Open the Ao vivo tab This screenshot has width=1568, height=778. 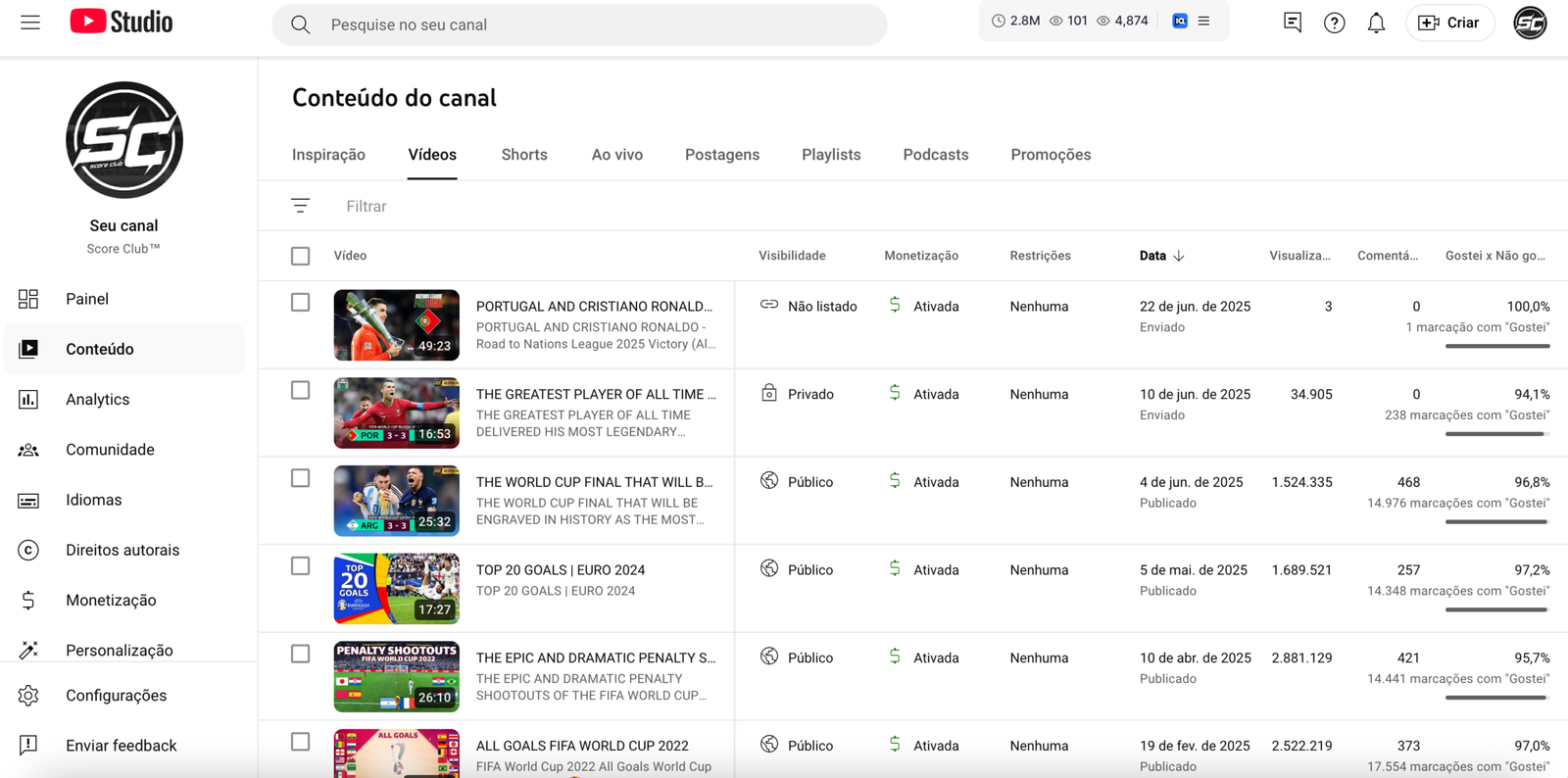tap(617, 155)
